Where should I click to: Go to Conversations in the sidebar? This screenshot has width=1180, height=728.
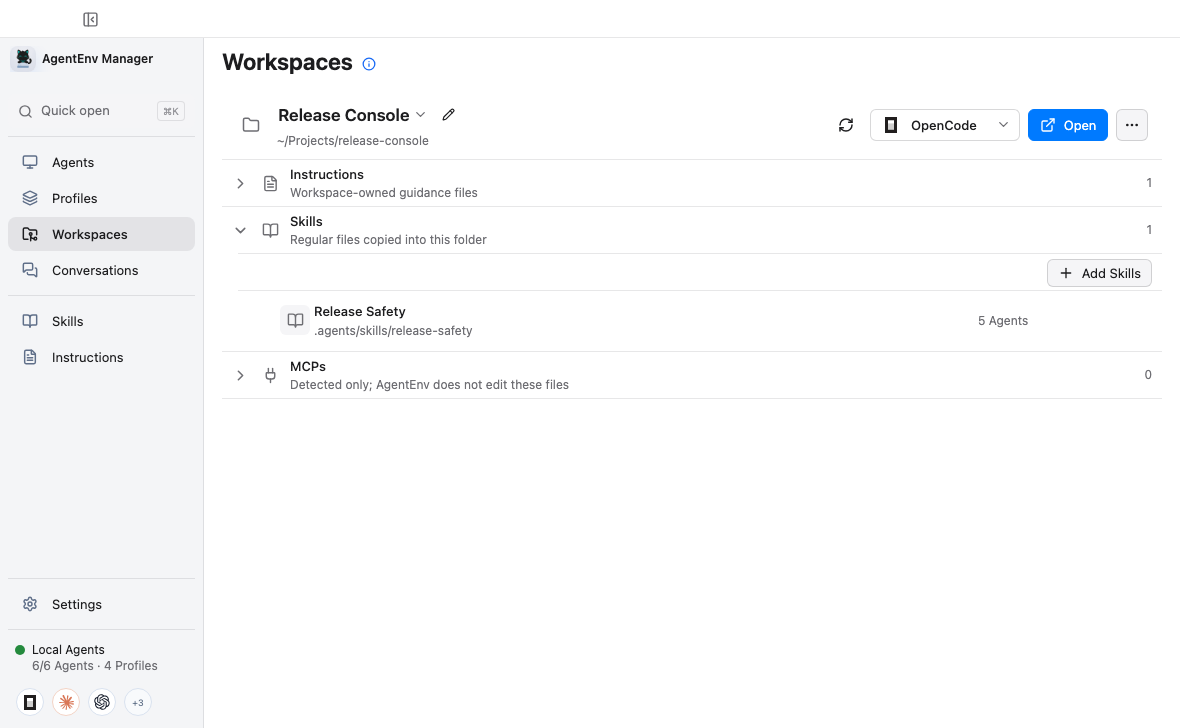[101, 270]
